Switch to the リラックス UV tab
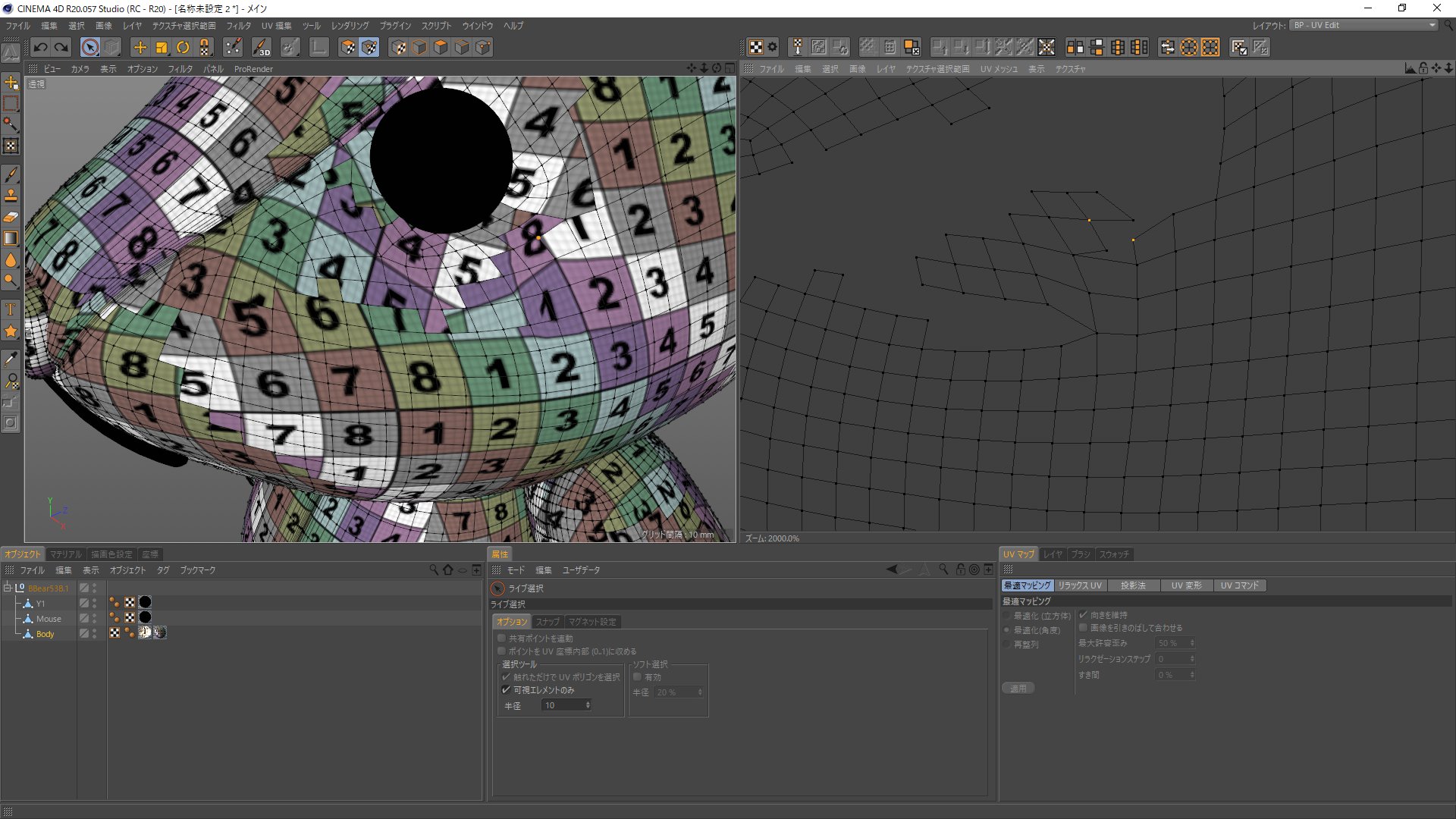Viewport: 1456px width, 819px height. click(x=1079, y=585)
